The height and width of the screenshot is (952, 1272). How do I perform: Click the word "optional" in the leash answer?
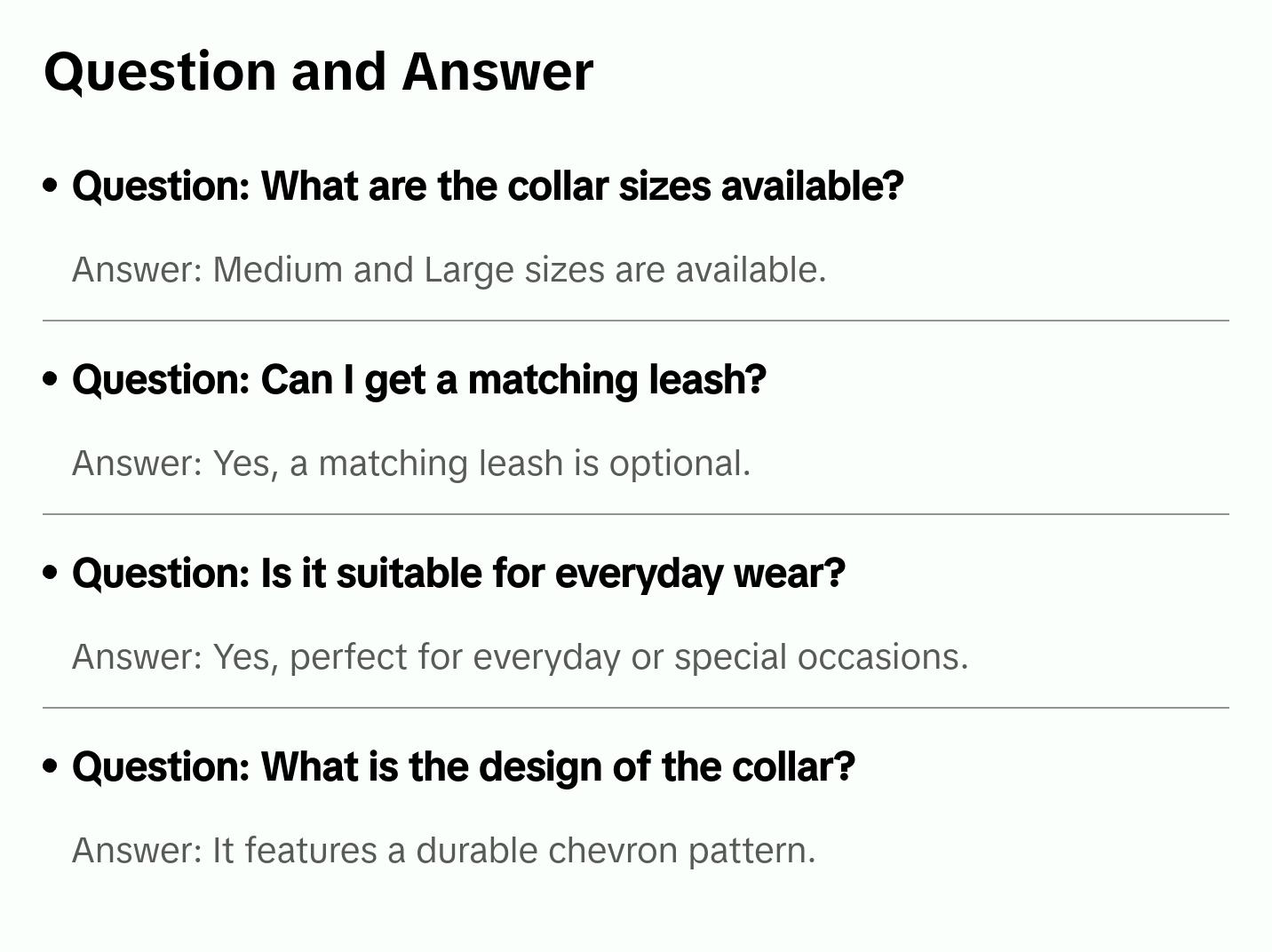click(x=680, y=464)
